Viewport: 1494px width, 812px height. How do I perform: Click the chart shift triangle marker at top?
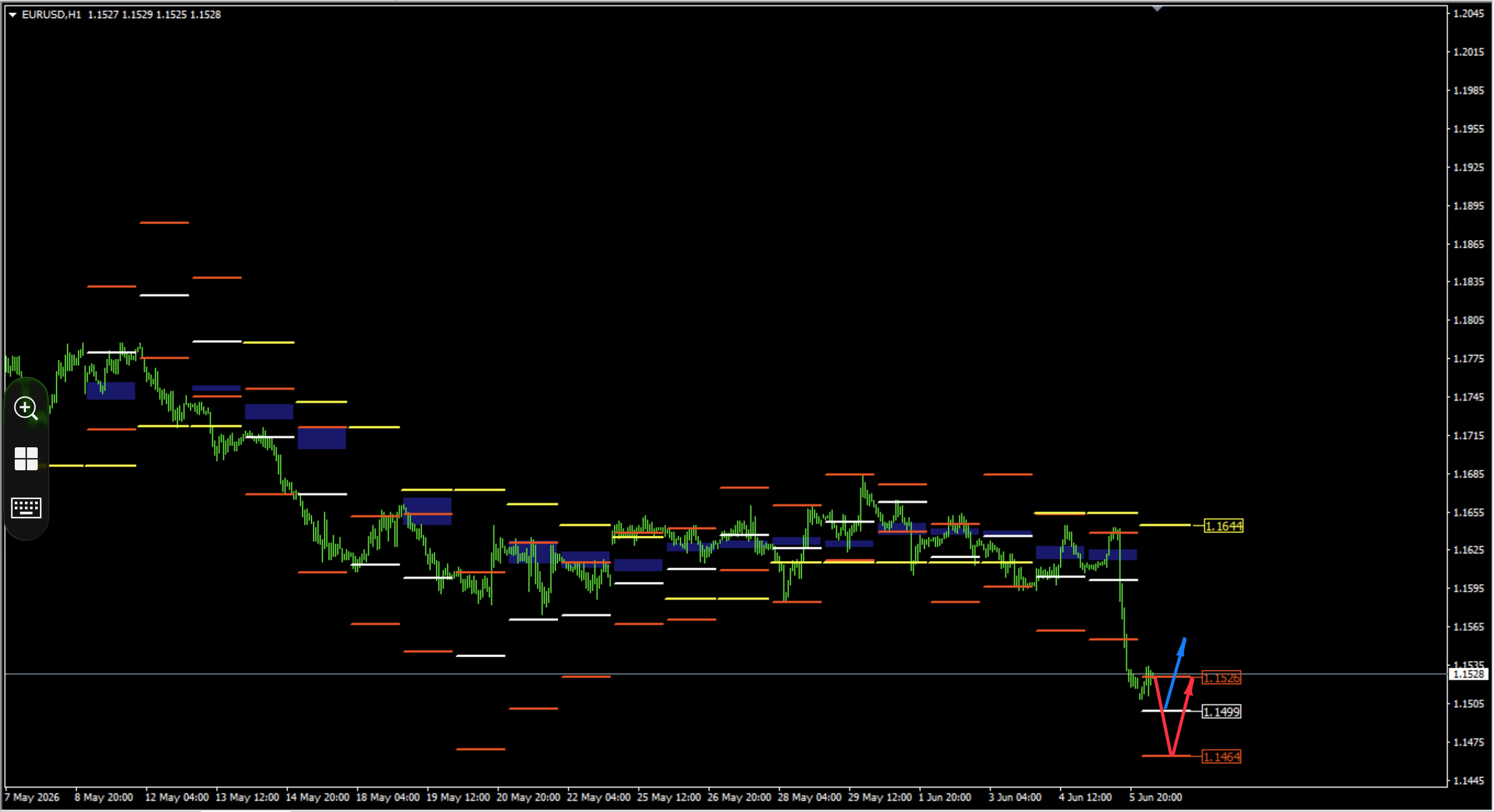click(1157, 9)
